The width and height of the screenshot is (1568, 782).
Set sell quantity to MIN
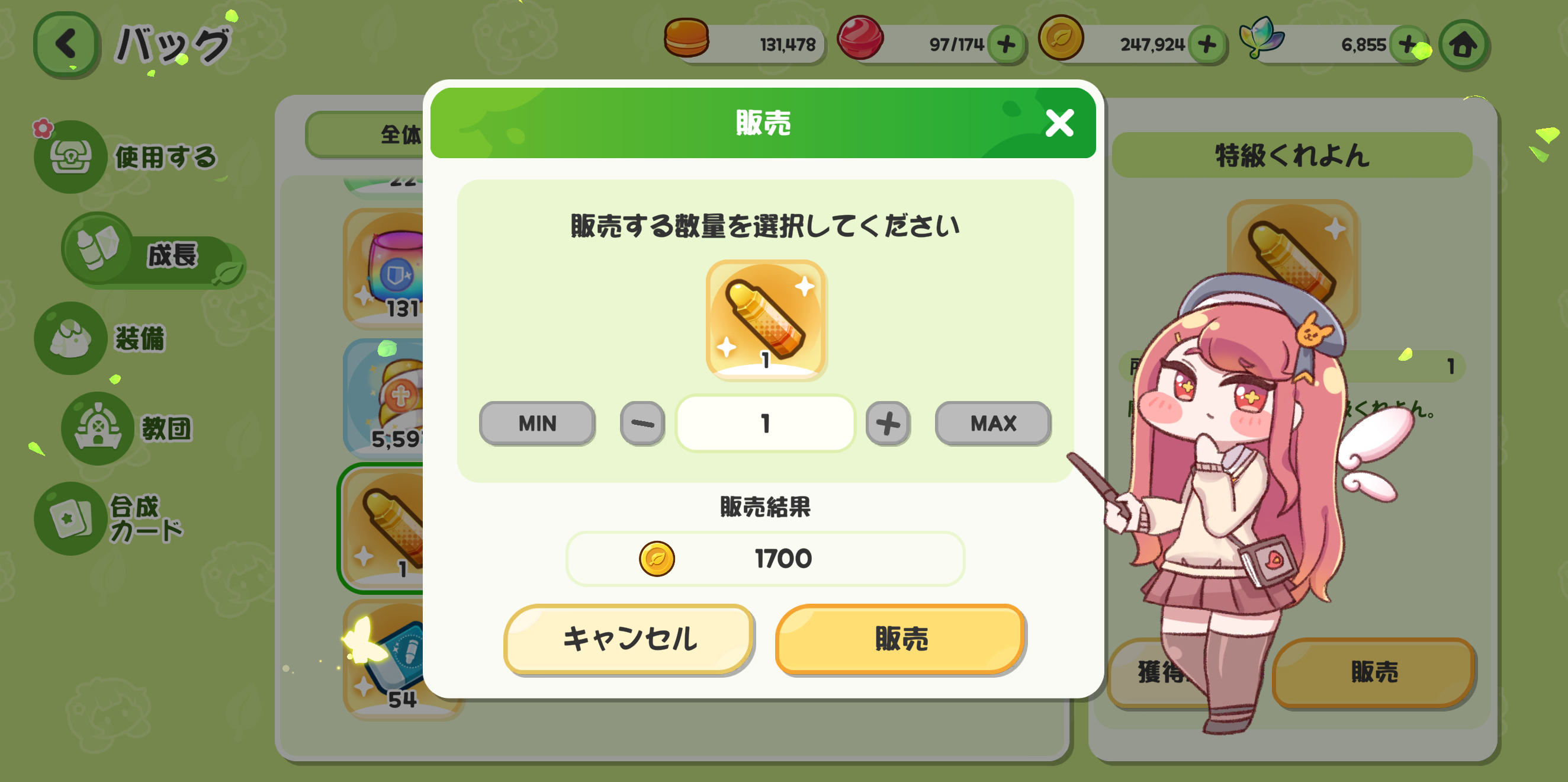(537, 422)
